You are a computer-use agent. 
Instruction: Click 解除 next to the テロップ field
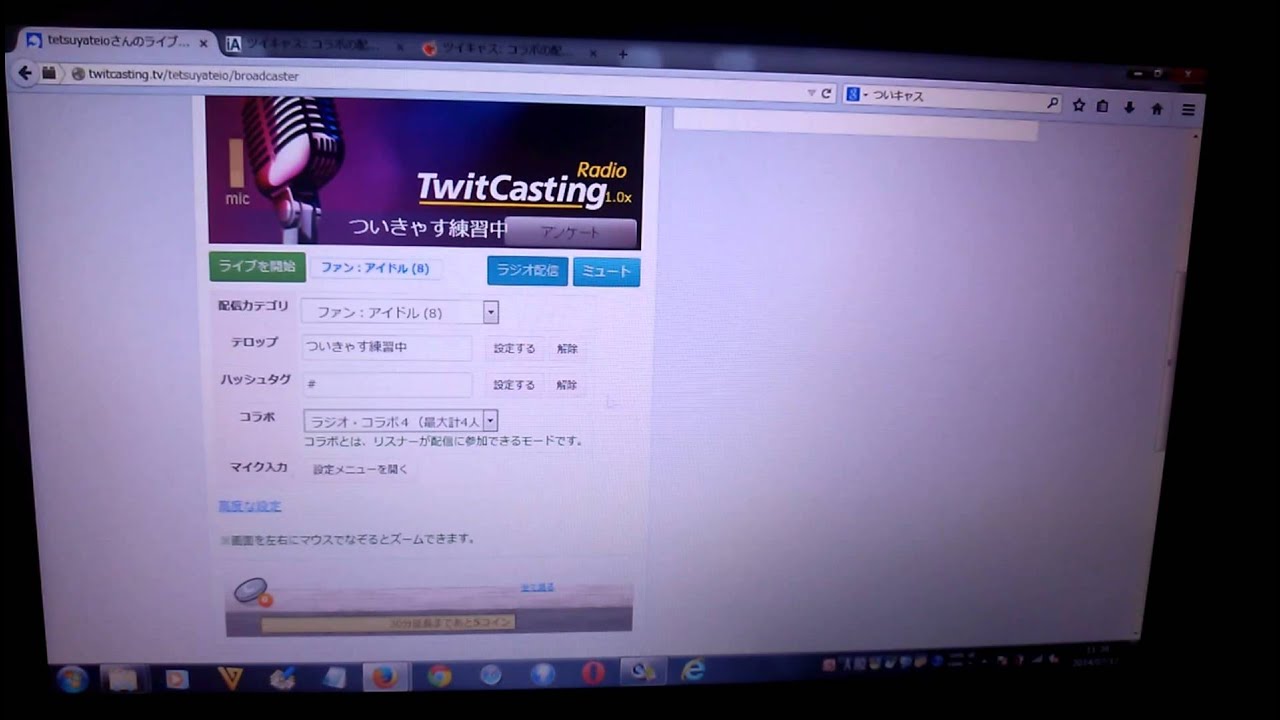(x=567, y=349)
